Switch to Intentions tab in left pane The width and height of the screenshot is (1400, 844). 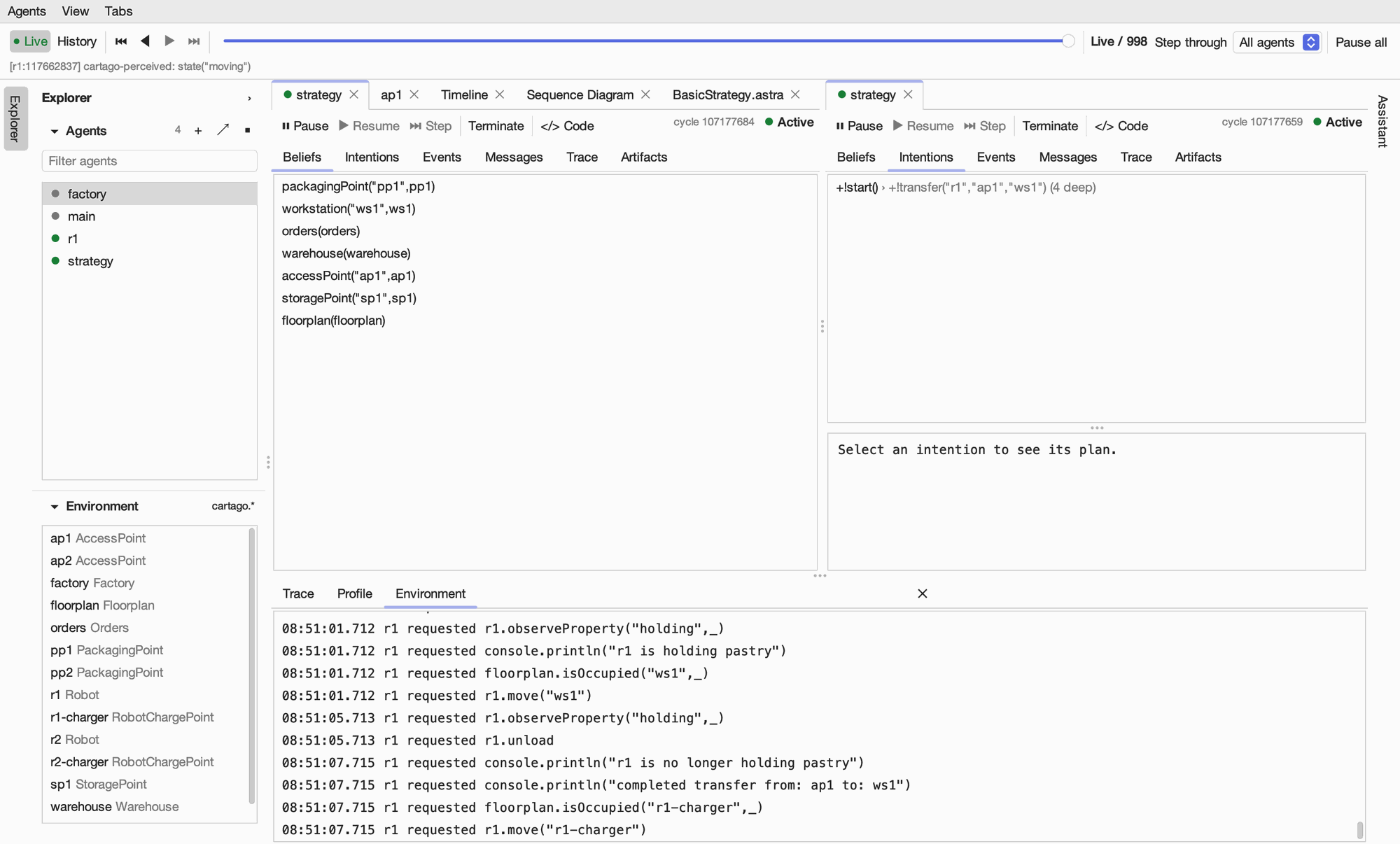pyautogui.click(x=372, y=157)
